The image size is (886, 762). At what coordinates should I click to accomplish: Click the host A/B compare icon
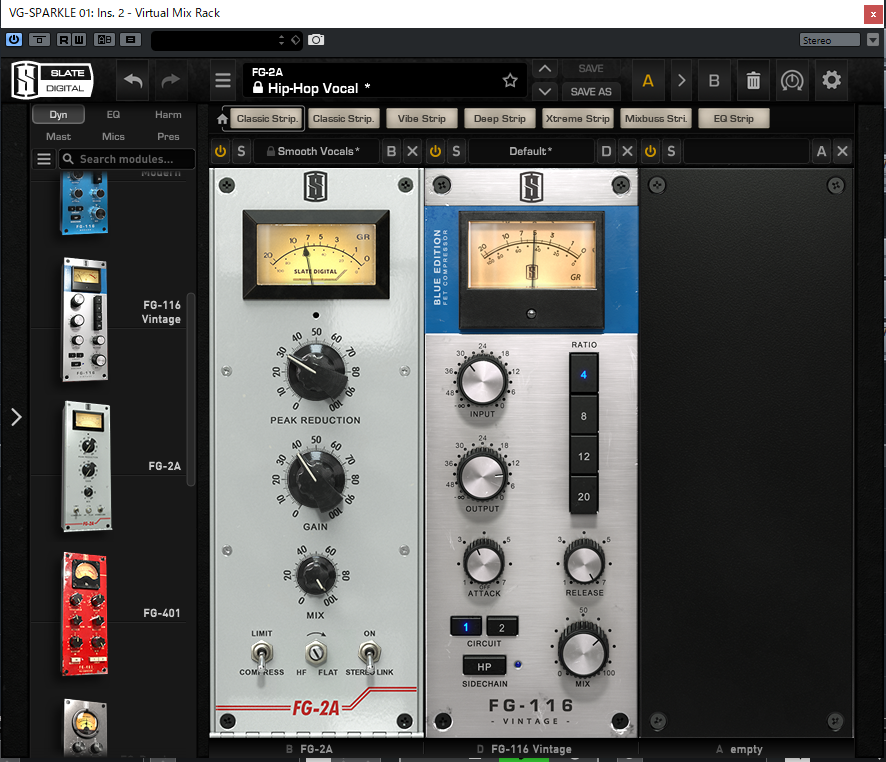tap(104, 40)
